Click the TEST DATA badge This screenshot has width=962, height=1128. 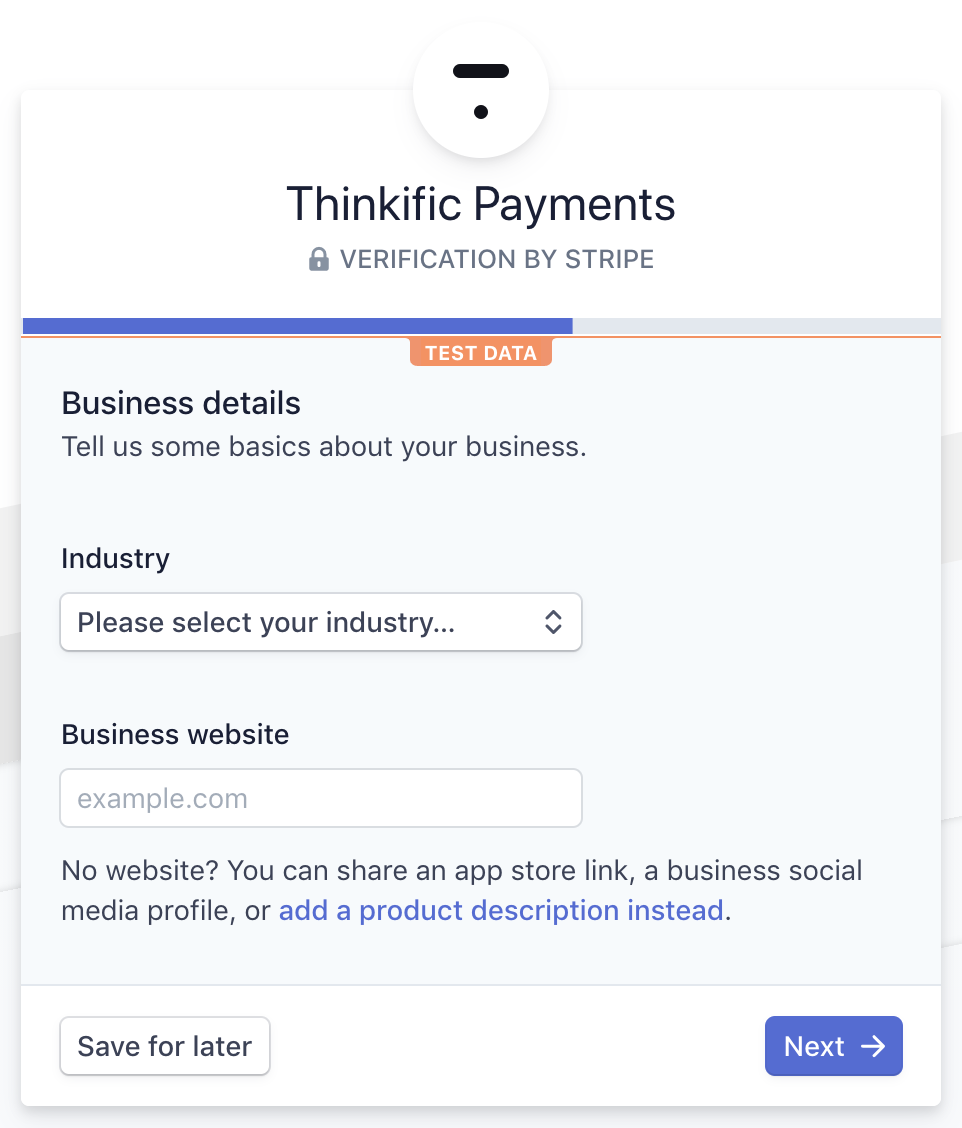480,352
